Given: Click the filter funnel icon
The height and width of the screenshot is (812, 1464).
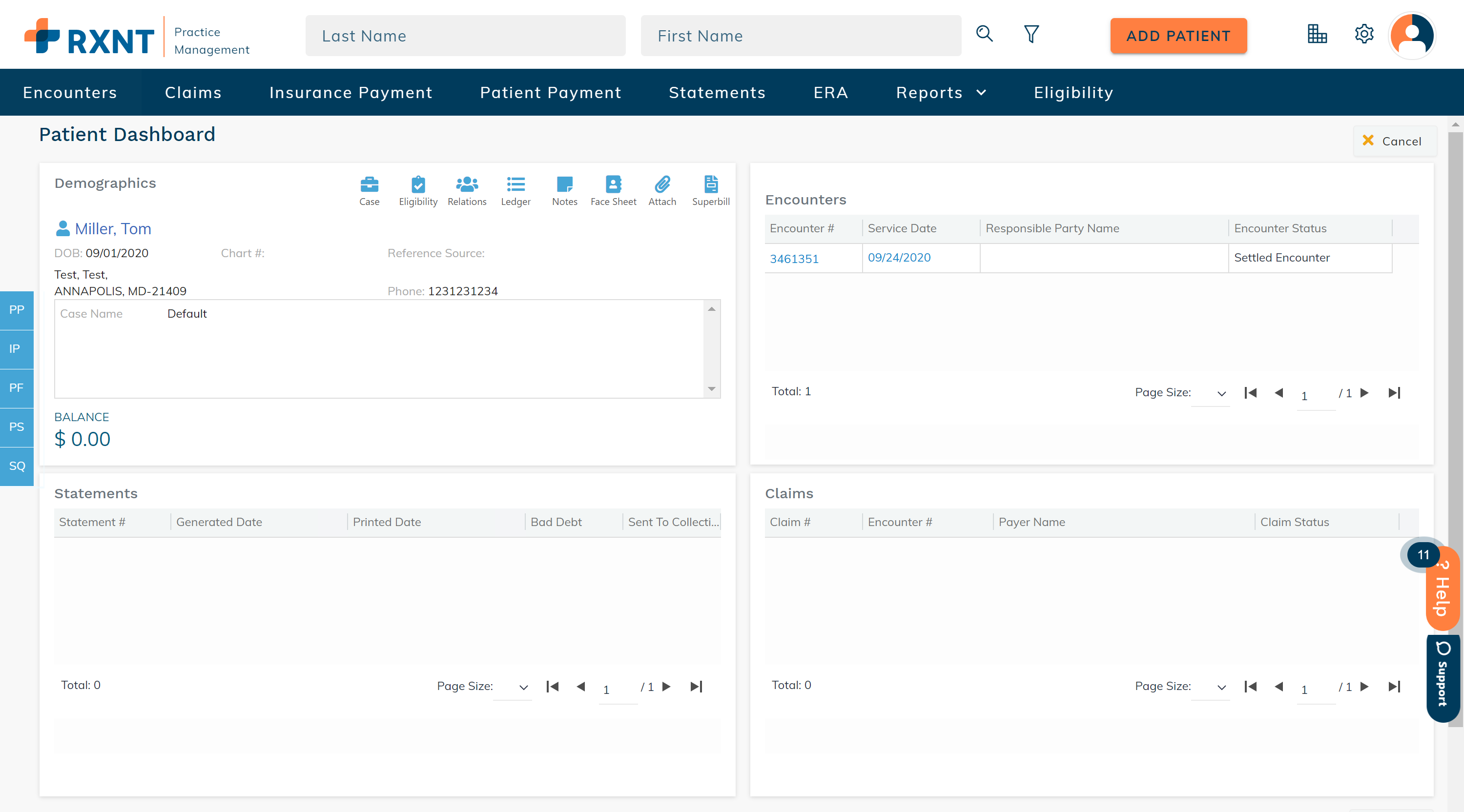Looking at the screenshot, I should (x=1031, y=34).
